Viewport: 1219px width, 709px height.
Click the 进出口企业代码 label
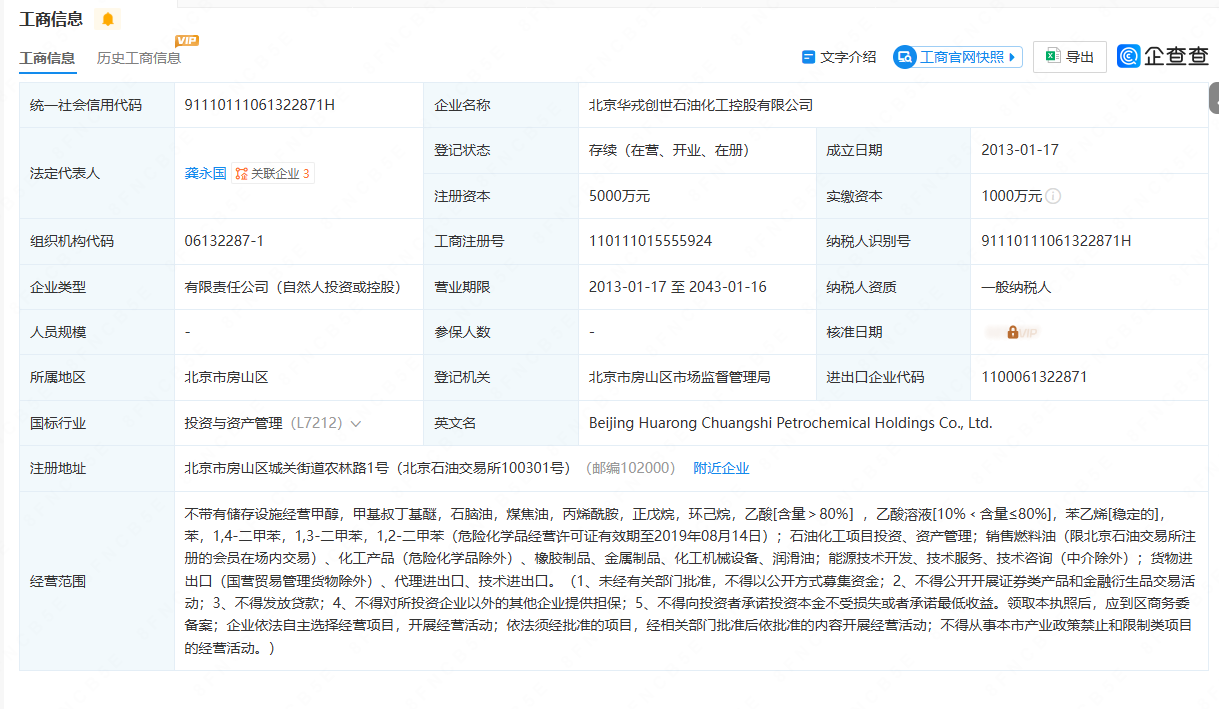click(x=875, y=378)
